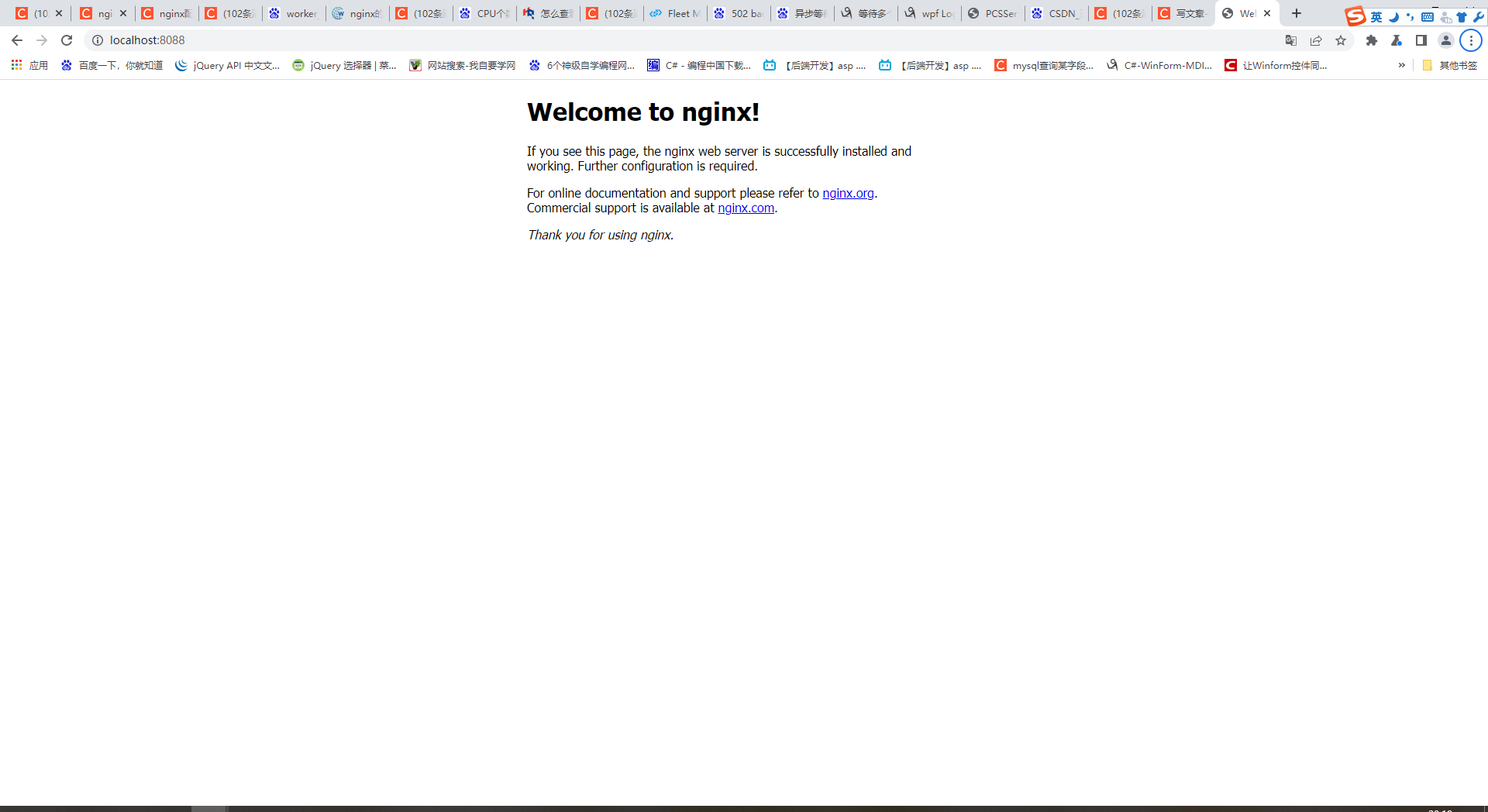Screen dimensions: 1488x812
Task: Open the 百度一下，你就知道 bookmark
Action: pyautogui.click(x=112, y=65)
